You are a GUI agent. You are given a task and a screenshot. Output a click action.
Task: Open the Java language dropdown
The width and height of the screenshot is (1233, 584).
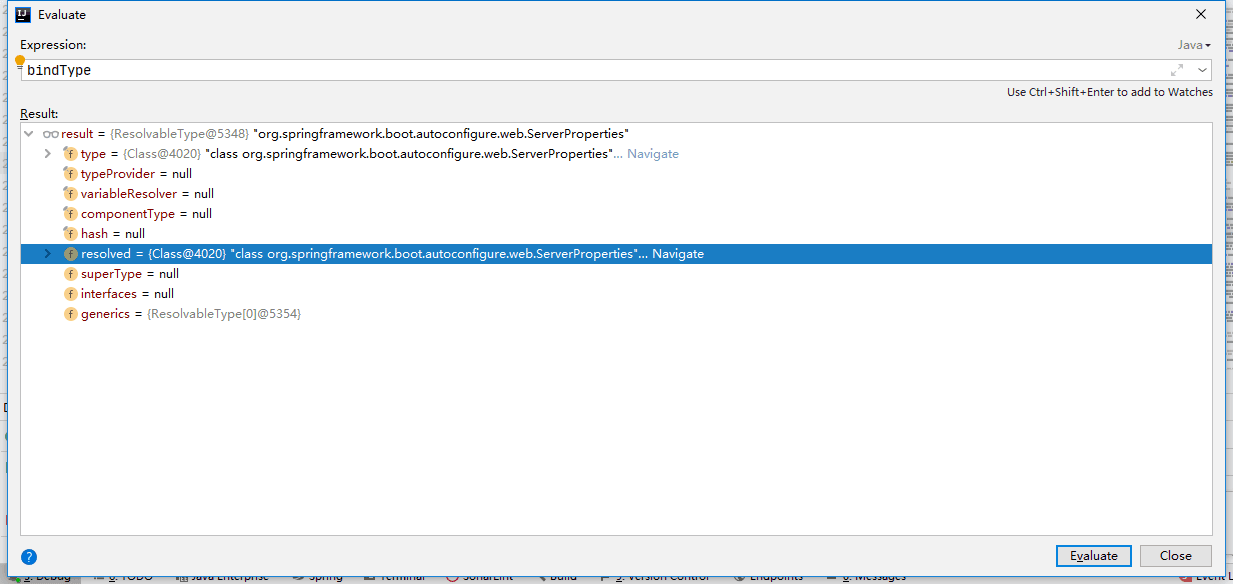coord(1194,45)
